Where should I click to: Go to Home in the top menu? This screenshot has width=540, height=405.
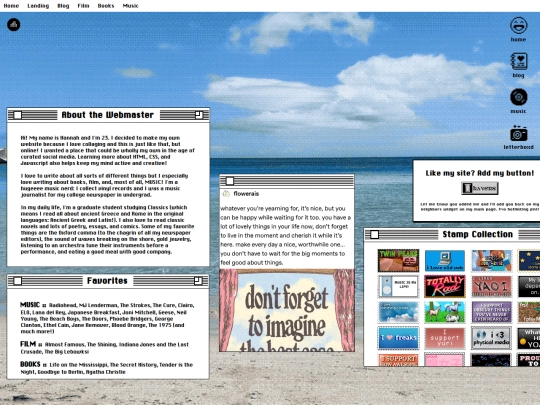pos(11,6)
